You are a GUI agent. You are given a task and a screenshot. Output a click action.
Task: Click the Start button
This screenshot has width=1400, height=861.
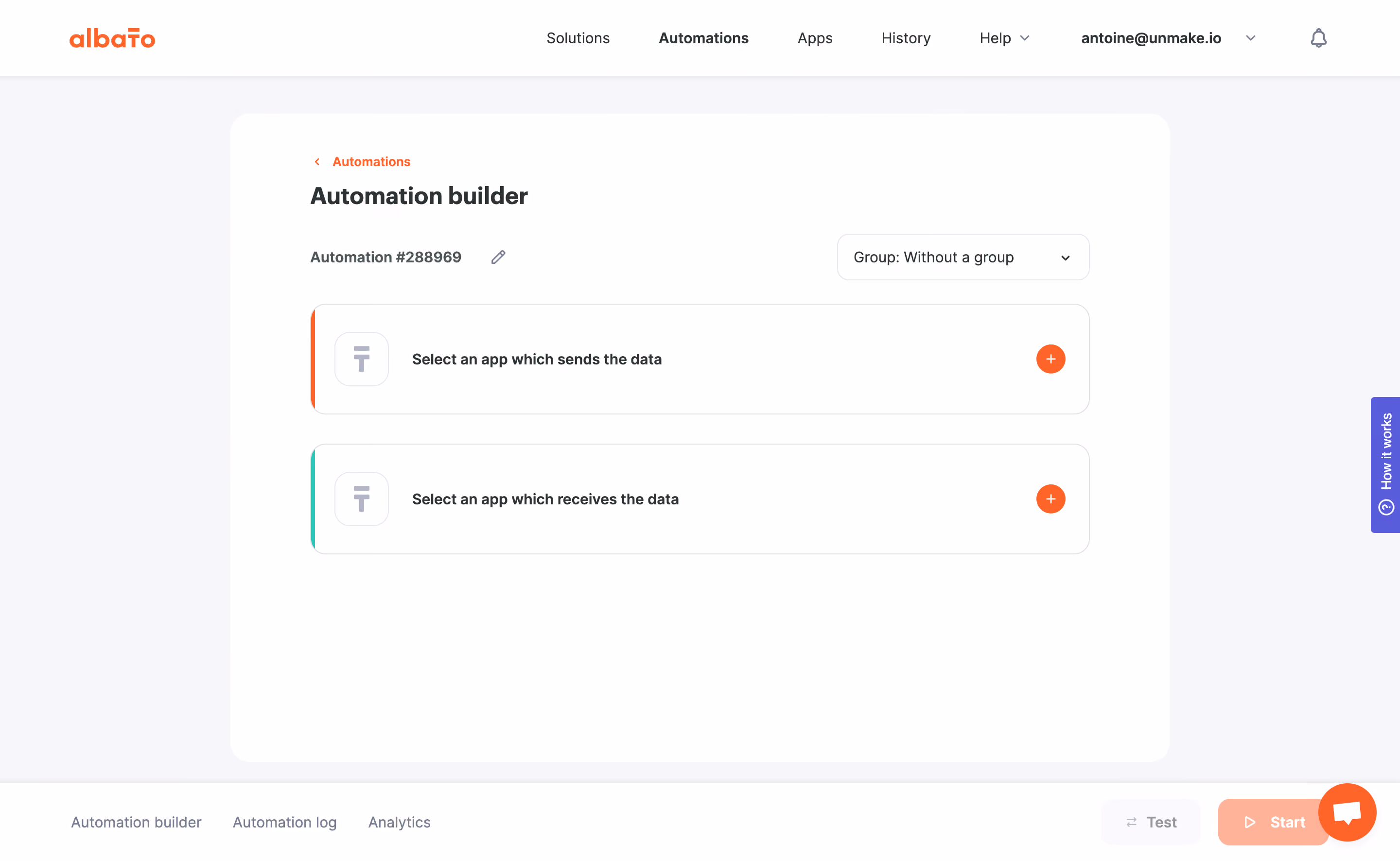point(1274,822)
